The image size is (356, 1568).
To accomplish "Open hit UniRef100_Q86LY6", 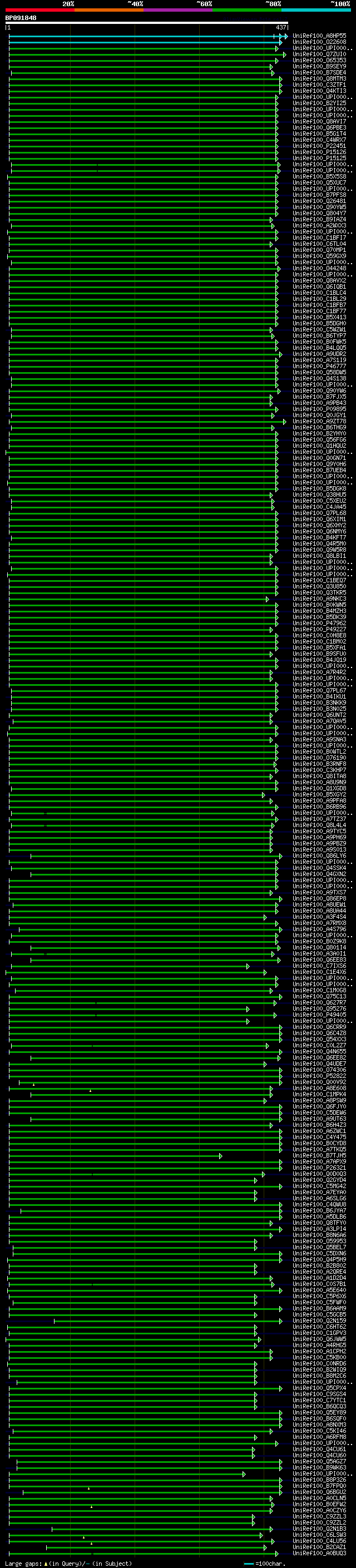I will point(319,856).
